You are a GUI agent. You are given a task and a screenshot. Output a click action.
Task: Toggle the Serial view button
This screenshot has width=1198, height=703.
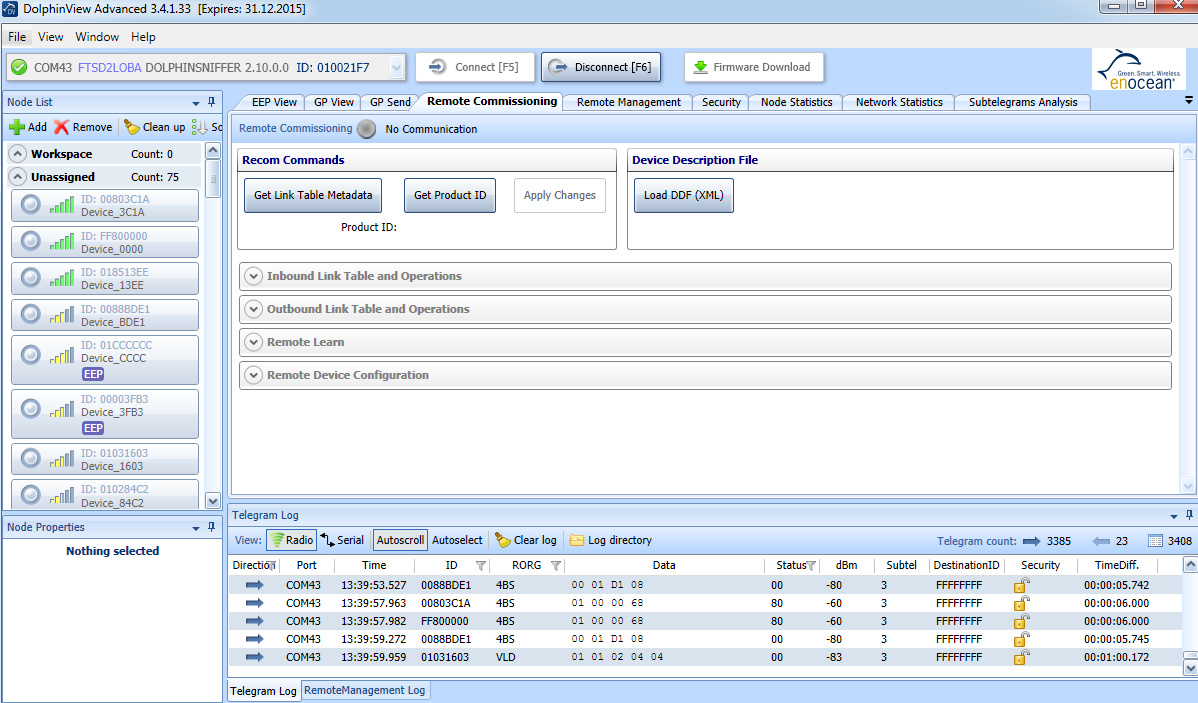[x=342, y=540]
